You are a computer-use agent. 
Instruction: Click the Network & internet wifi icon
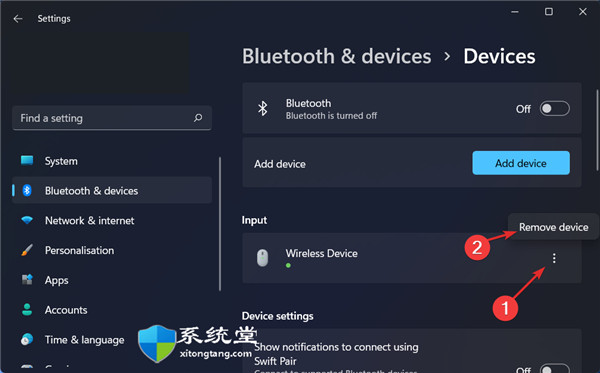tap(27, 220)
